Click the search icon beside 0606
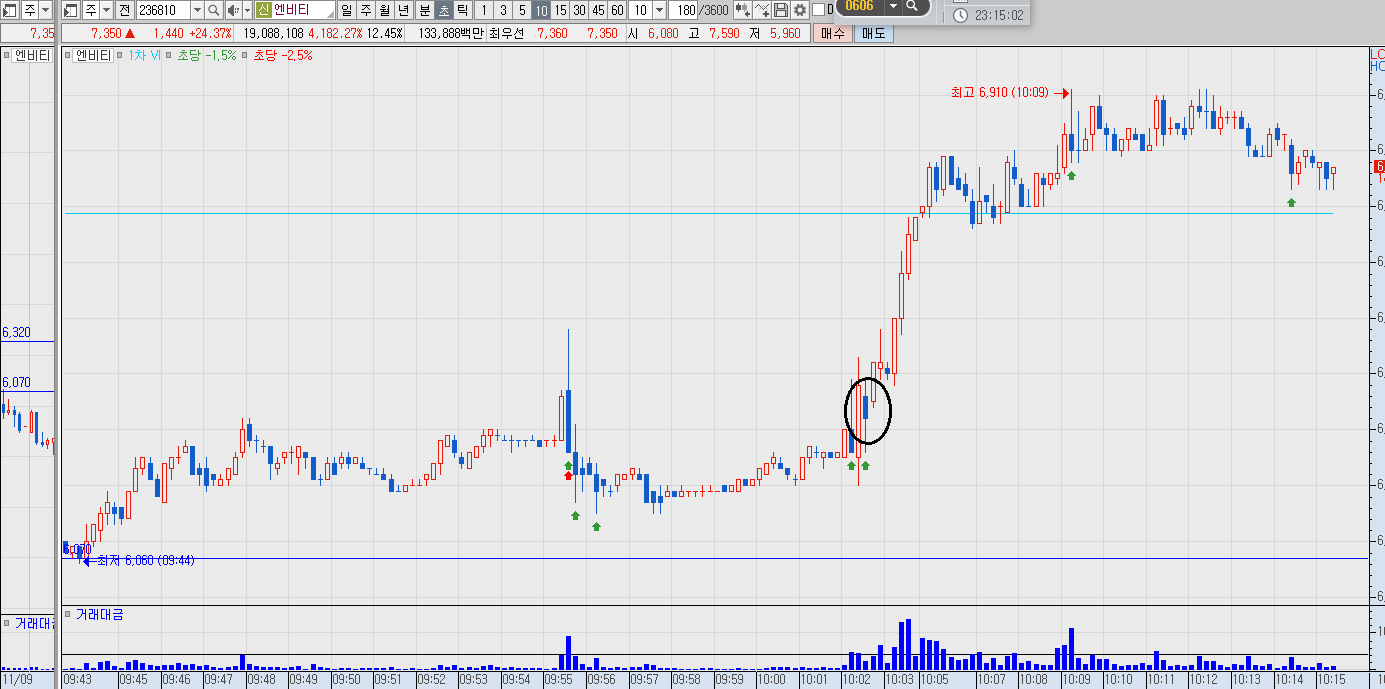 click(911, 6)
